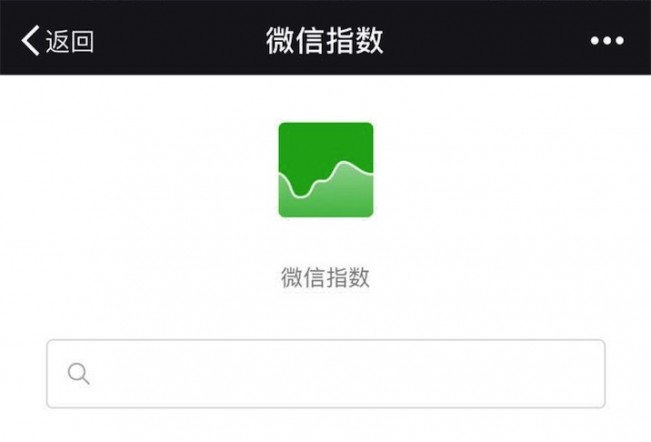Screen dimensions: 651x442
Task: Click the peak of the chart curve icon
Action: (x=344, y=162)
